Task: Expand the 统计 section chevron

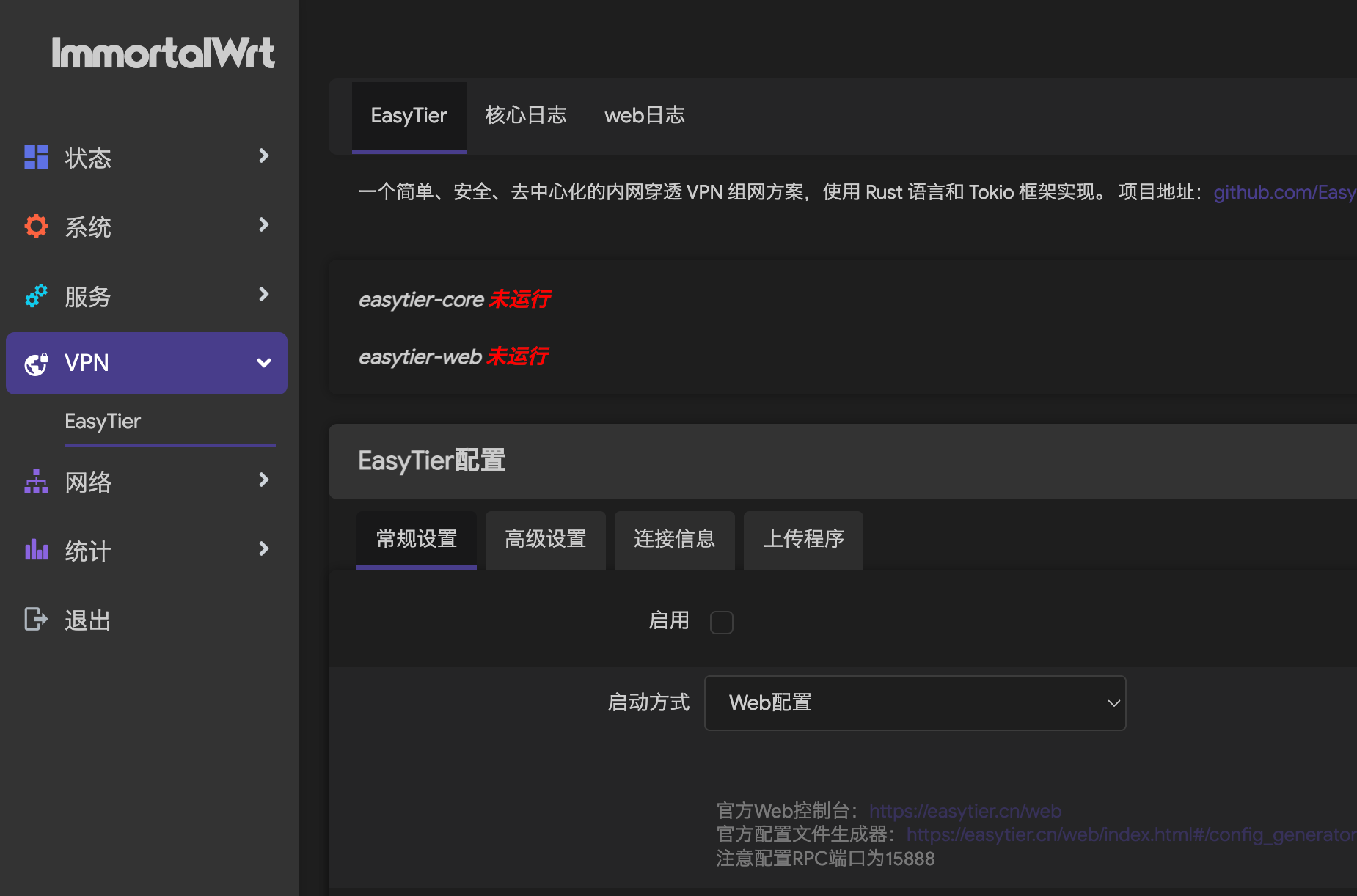Action: tap(263, 548)
